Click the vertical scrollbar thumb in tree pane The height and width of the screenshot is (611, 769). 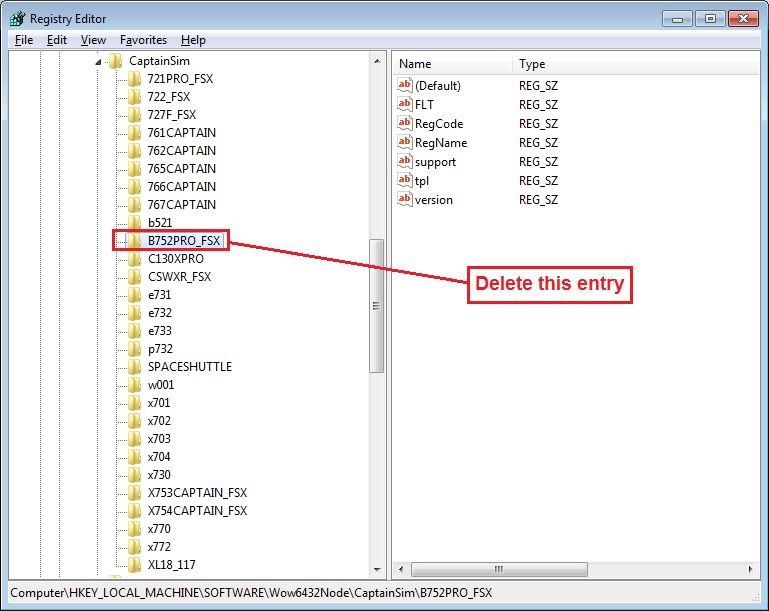377,305
